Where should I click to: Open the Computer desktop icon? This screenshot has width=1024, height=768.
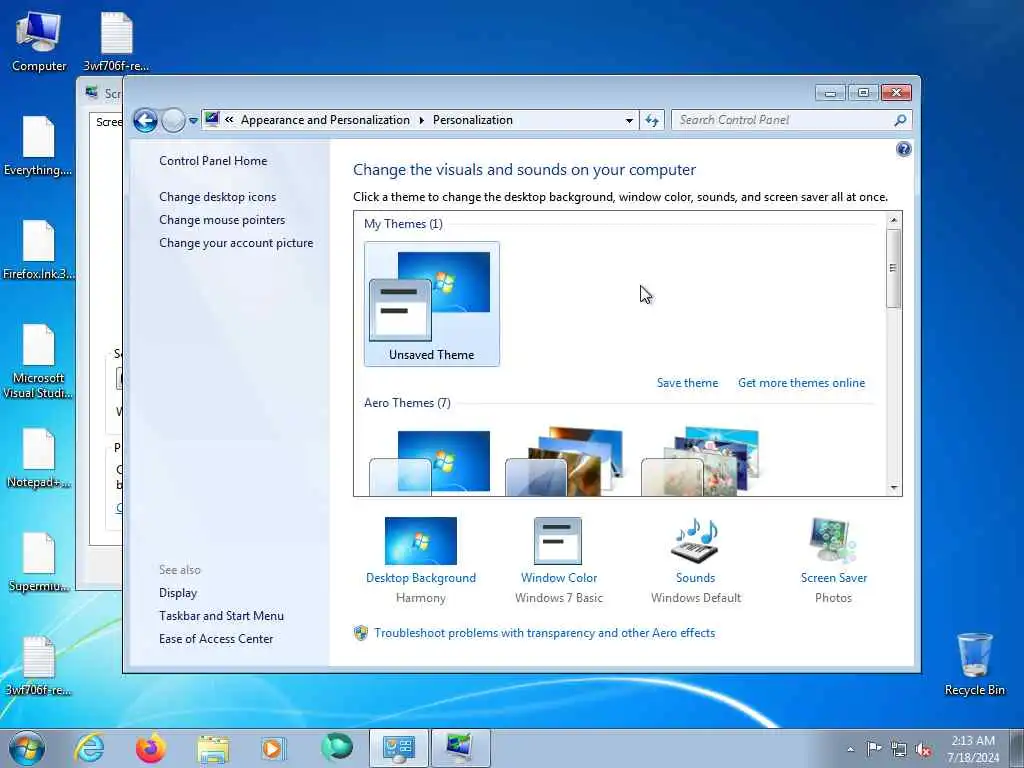pyautogui.click(x=39, y=41)
